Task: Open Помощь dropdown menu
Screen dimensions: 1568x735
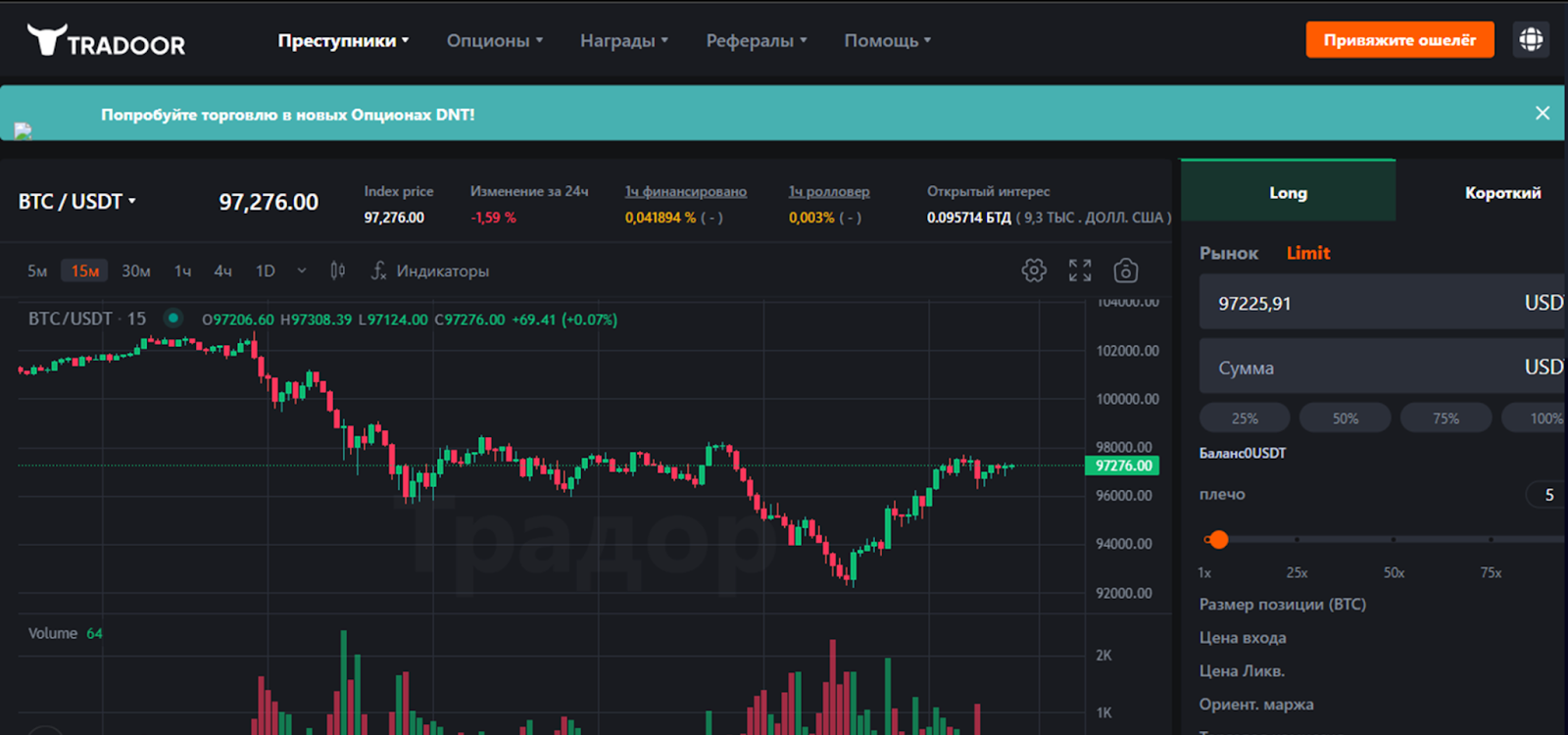Action: pyautogui.click(x=887, y=40)
